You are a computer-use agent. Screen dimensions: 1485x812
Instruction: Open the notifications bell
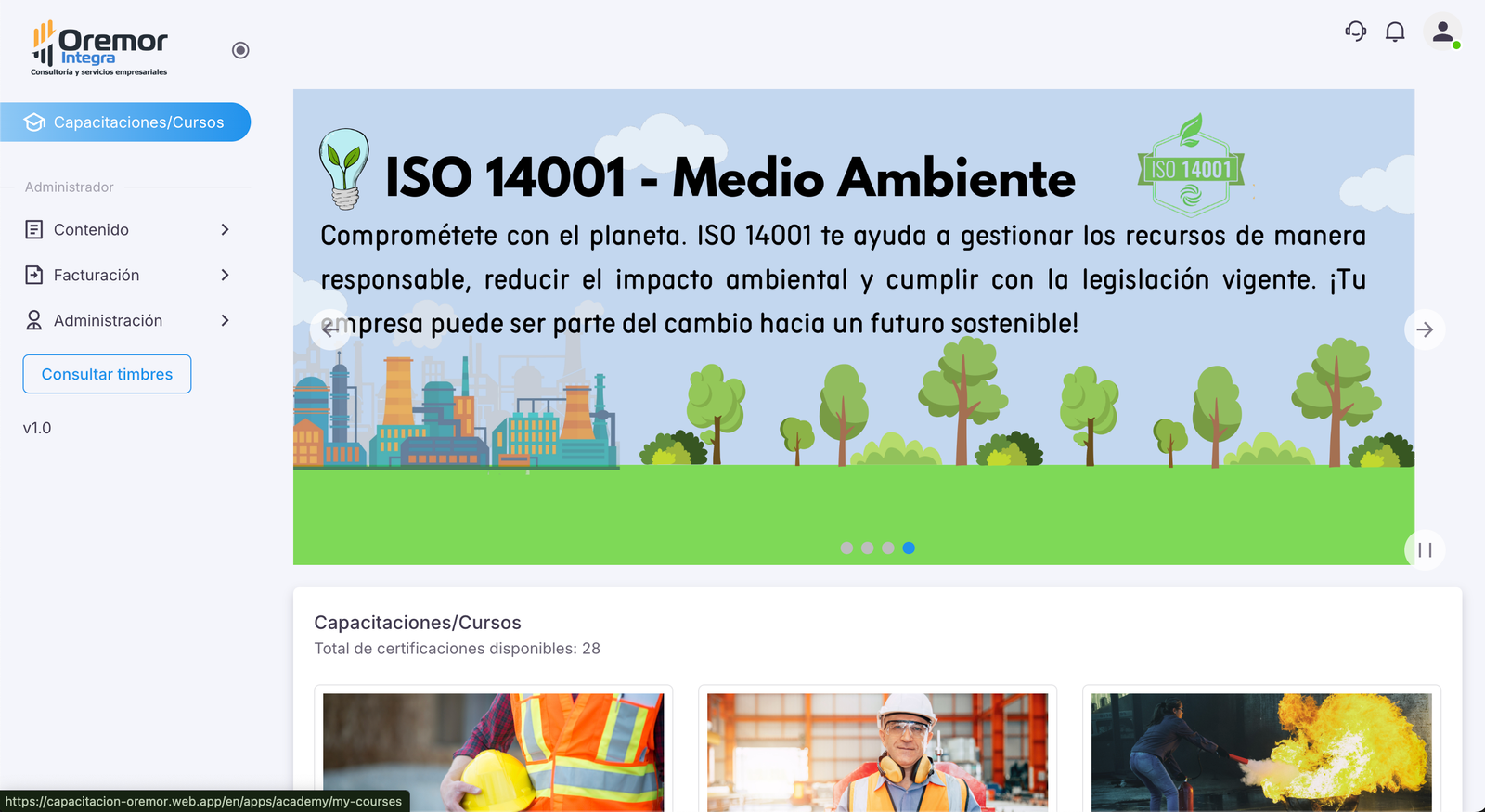1395,32
